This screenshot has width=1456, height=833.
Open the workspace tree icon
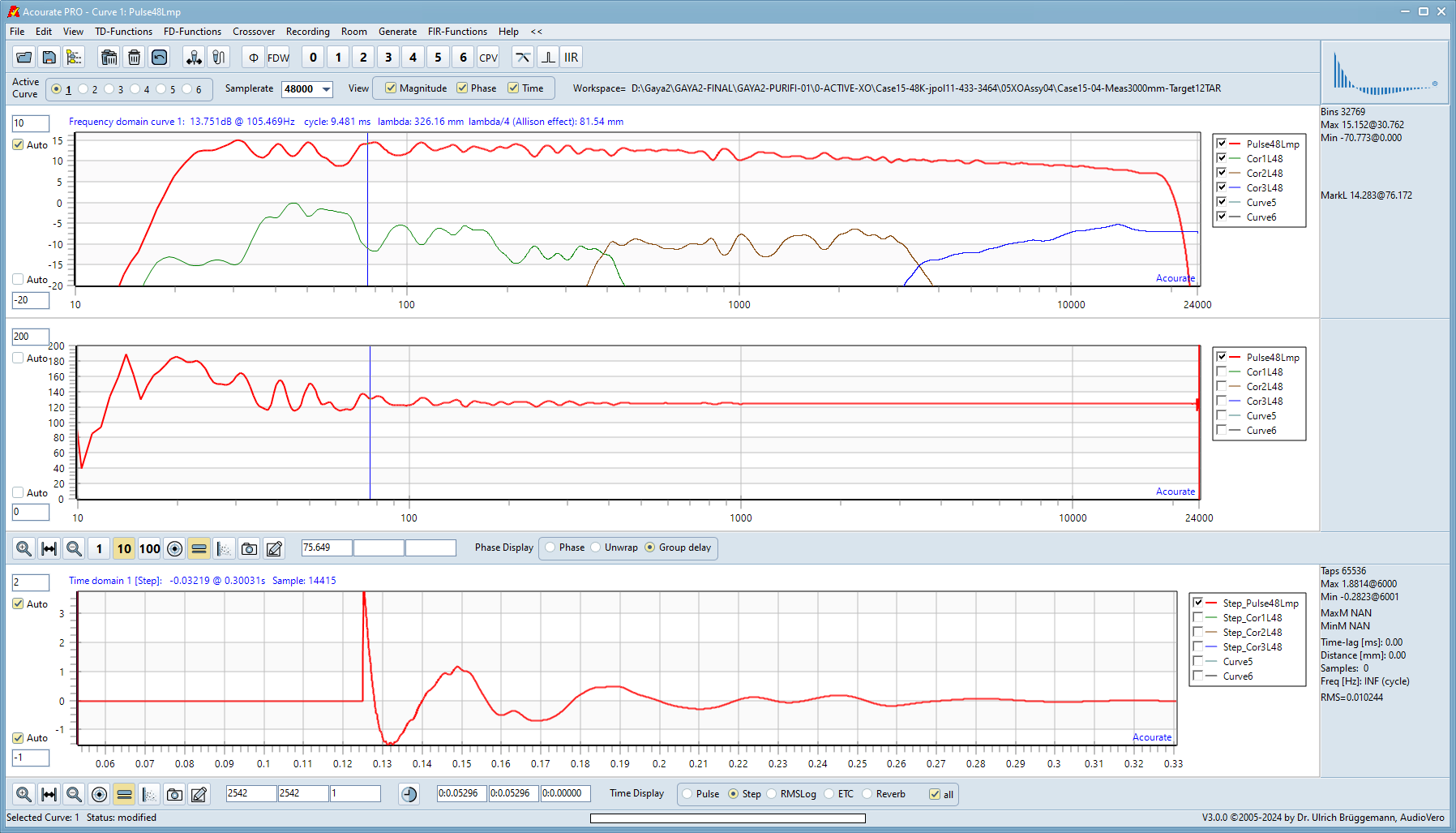point(75,58)
